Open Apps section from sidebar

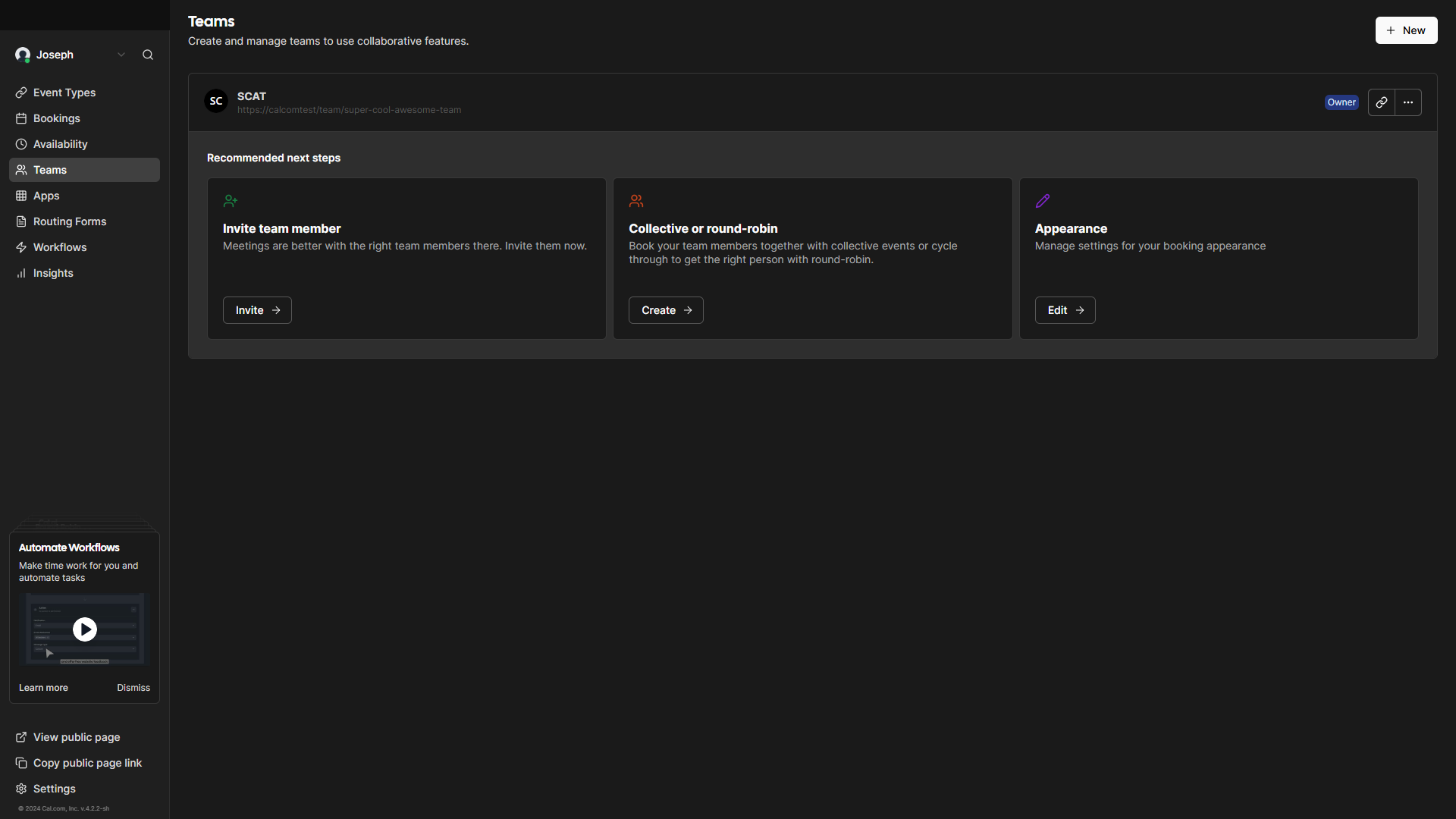[x=46, y=195]
